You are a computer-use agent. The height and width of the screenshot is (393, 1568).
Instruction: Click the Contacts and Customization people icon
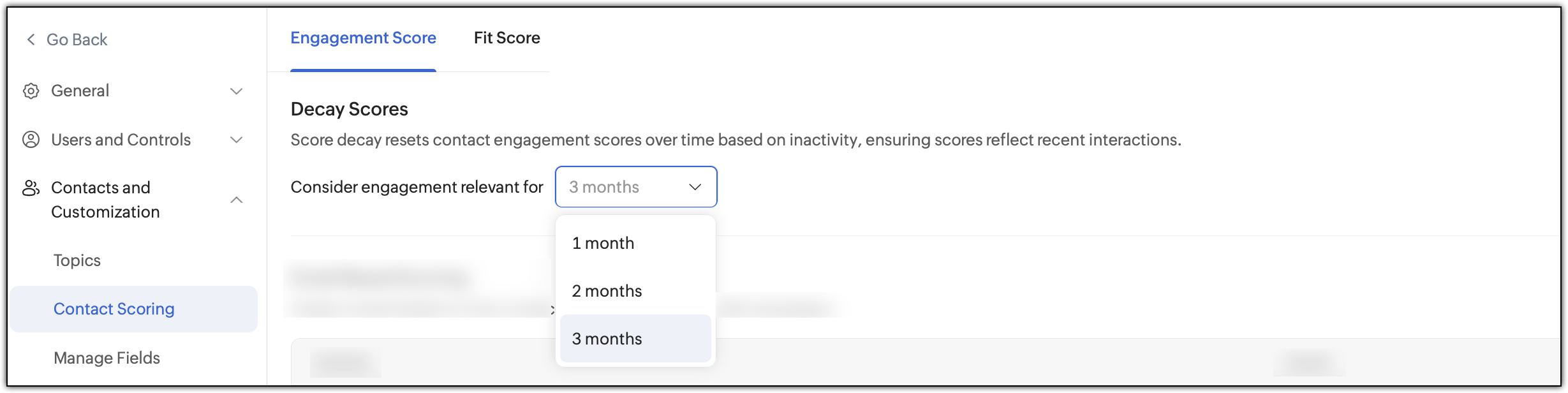pos(31,188)
